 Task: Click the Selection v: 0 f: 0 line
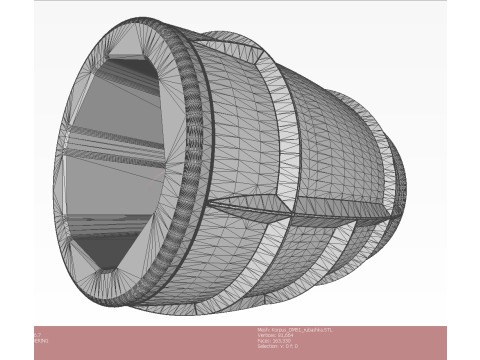(278, 346)
